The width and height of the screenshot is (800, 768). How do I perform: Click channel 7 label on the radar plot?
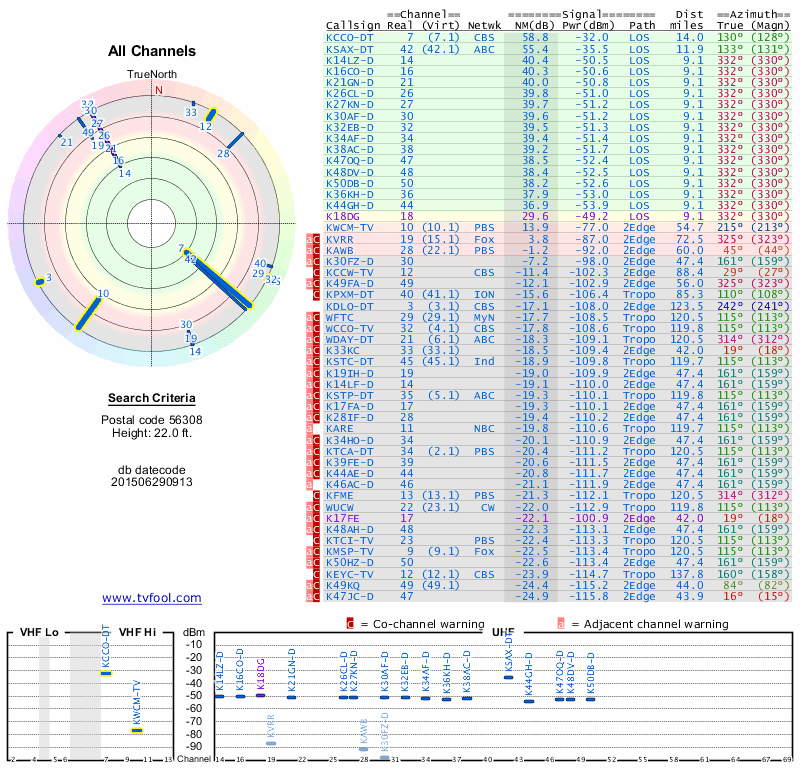click(x=181, y=249)
